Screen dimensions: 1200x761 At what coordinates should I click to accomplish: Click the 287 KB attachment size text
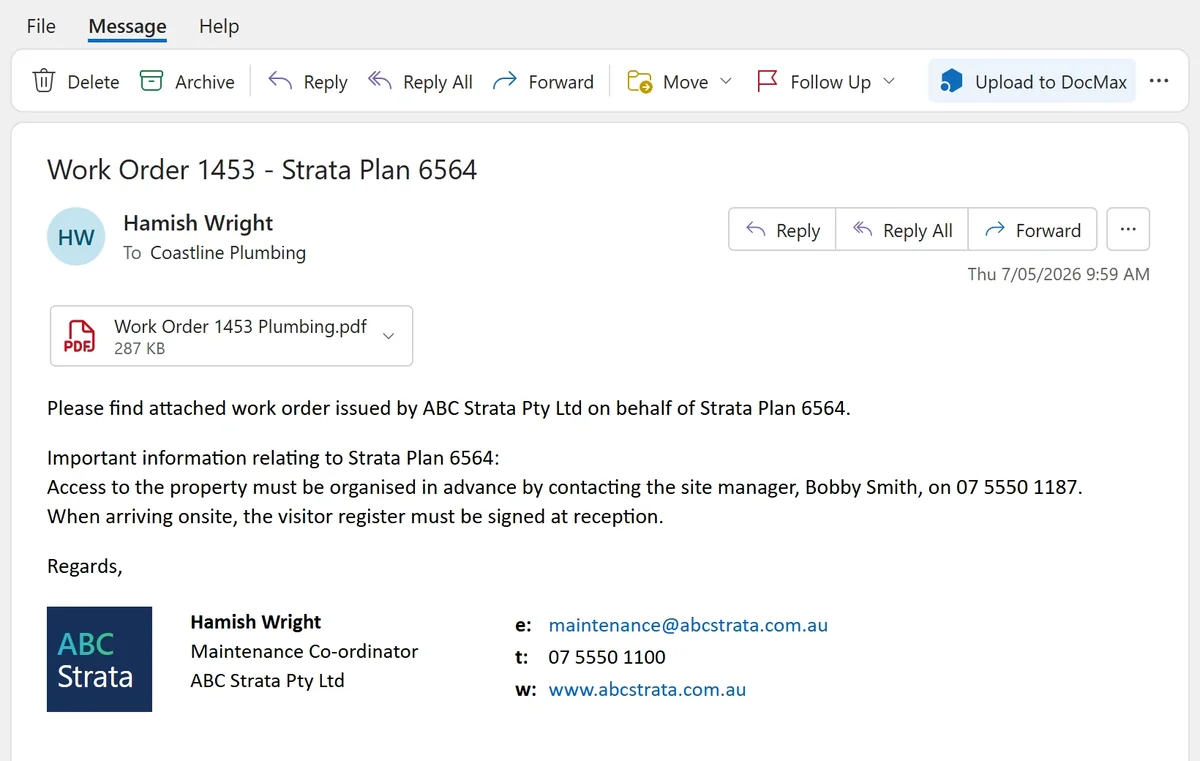click(x=139, y=349)
